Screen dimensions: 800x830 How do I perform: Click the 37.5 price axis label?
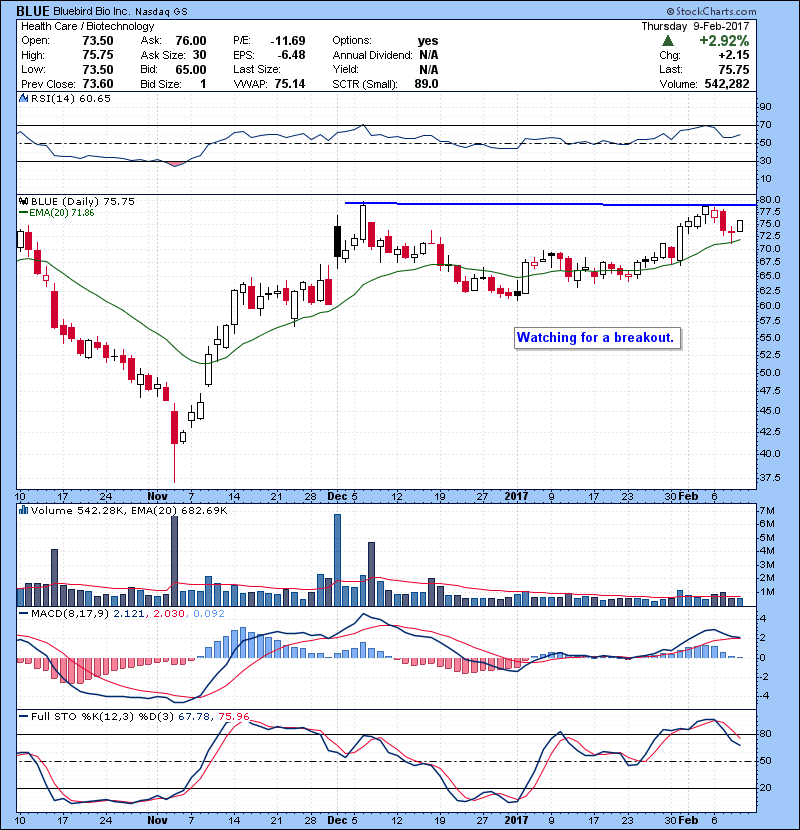tap(769, 477)
